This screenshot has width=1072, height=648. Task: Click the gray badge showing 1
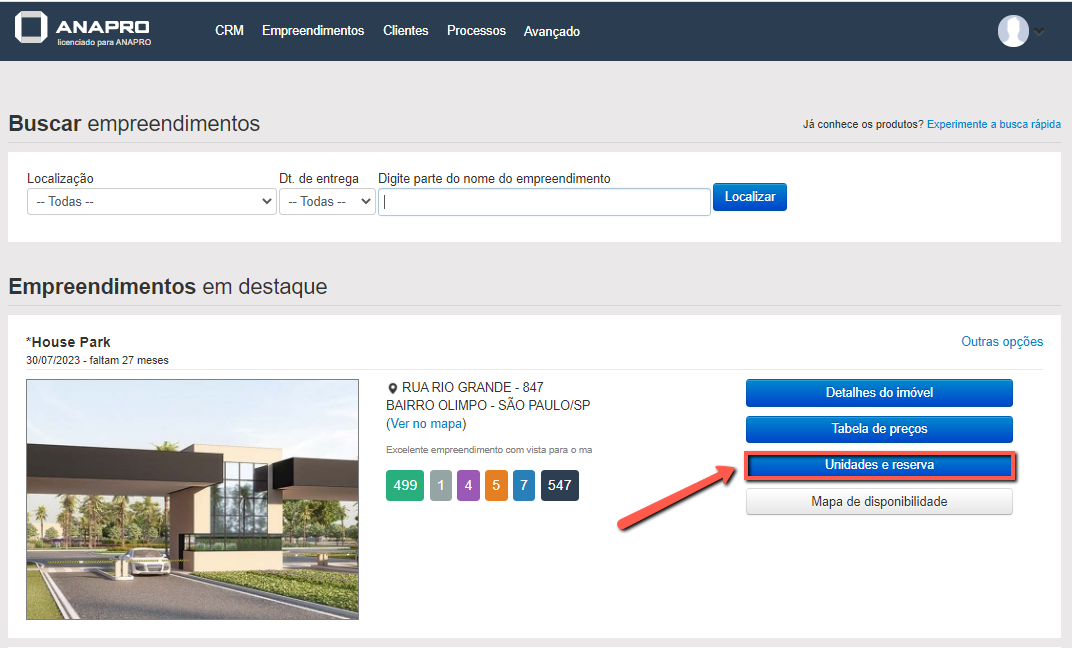(441, 486)
